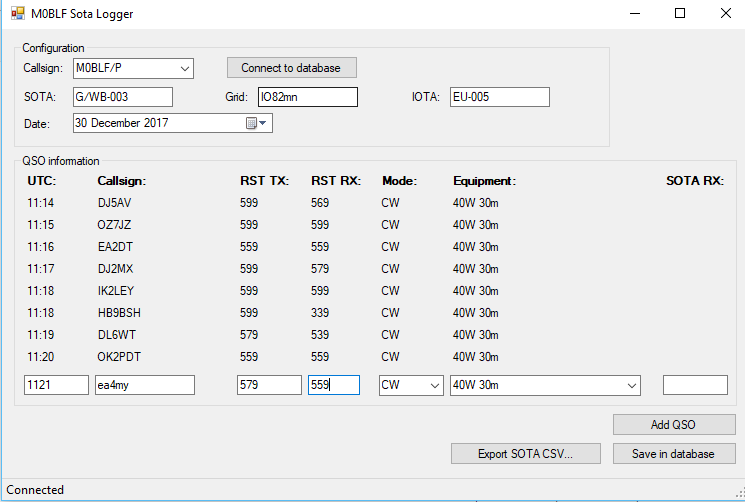Select the OK2PDT callsign entry
The image size is (745, 502).
(x=119, y=357)
